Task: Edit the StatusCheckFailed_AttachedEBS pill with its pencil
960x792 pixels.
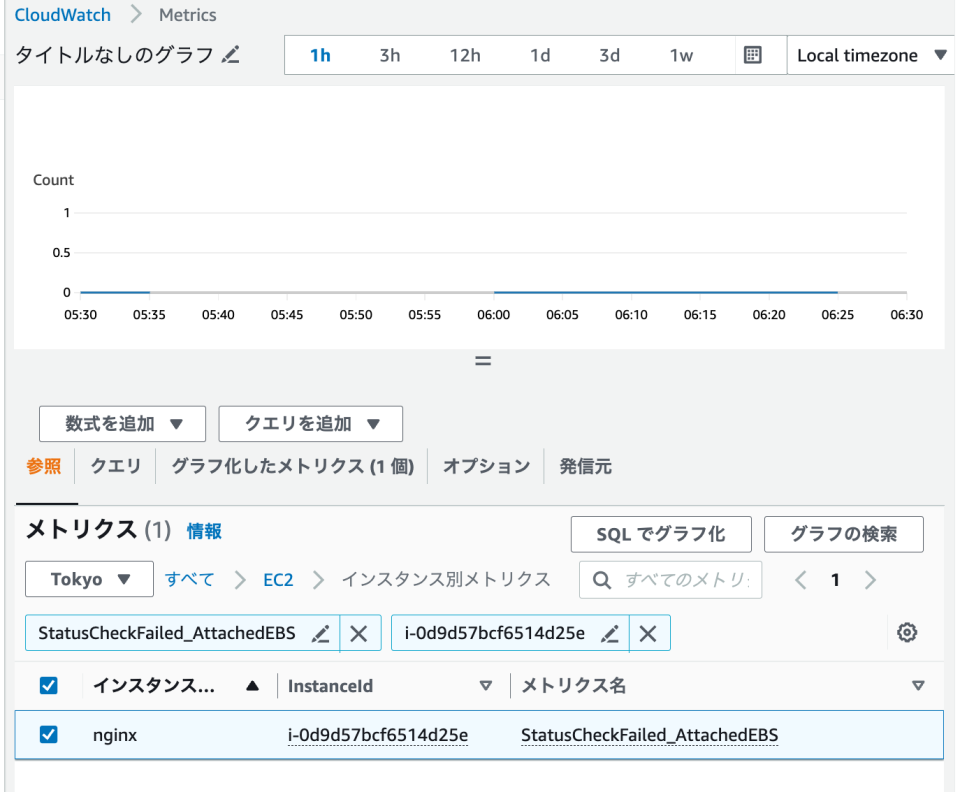Action: 321,632
